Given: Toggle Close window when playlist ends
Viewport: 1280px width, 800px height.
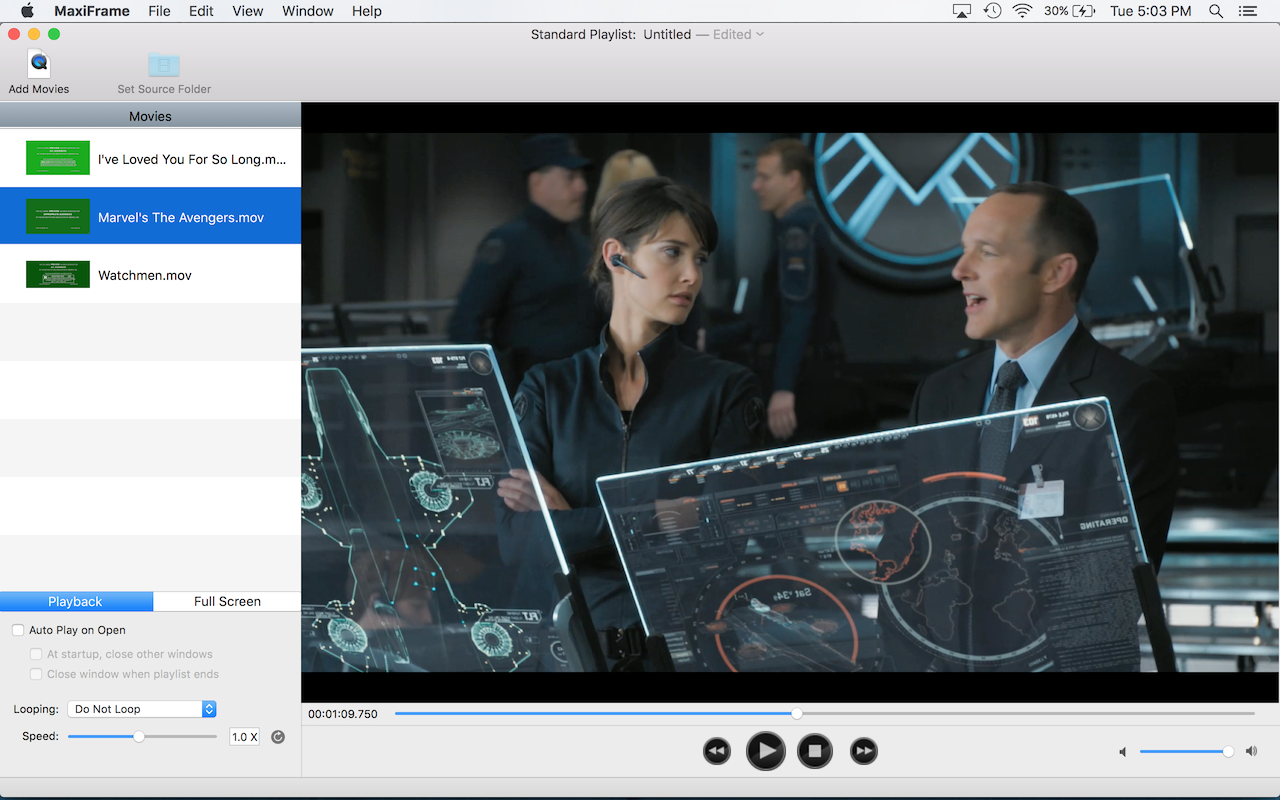Looking at the screenshot, I should [36, 674].
